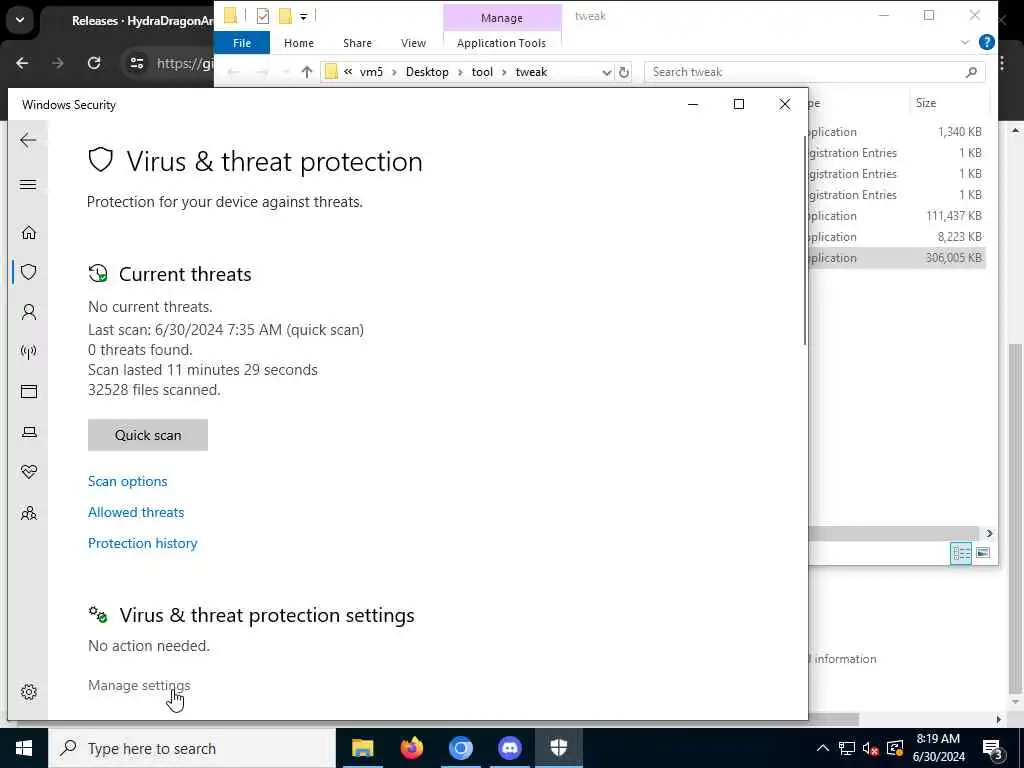Open Firewall & network protection icon
Image resolution: width=1024 pixels, height=768 pixels.
tap(29, 352)
